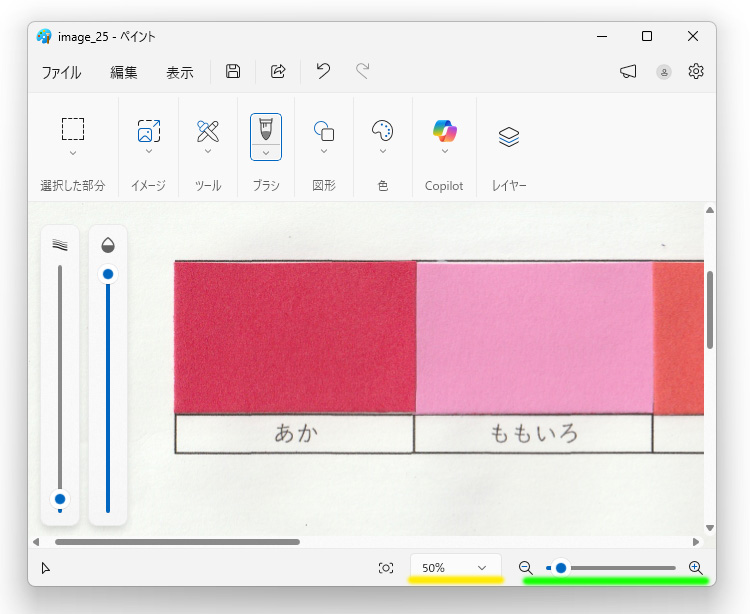The image size is (750, 614).
Task: Select the Brush tool icon
Action: 265,129
